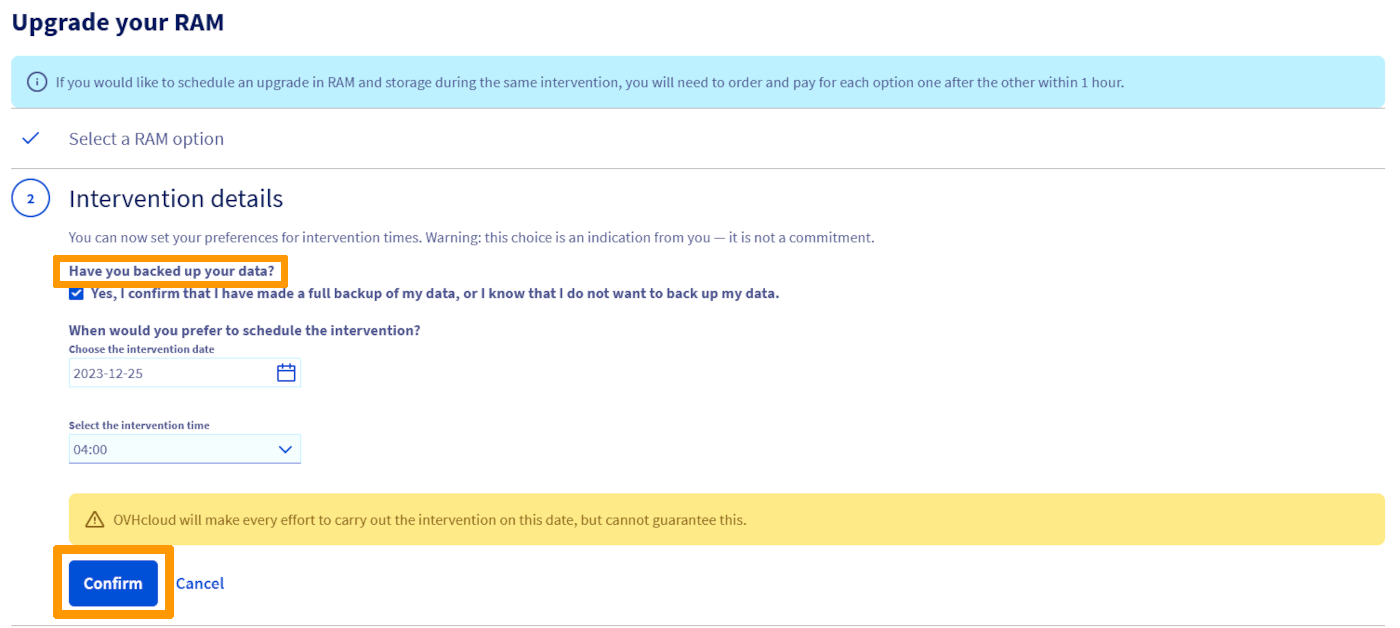This screenshot has width=1400, height=628.
Task: Click the step 2 circle icon
Action: click(30, 199)
